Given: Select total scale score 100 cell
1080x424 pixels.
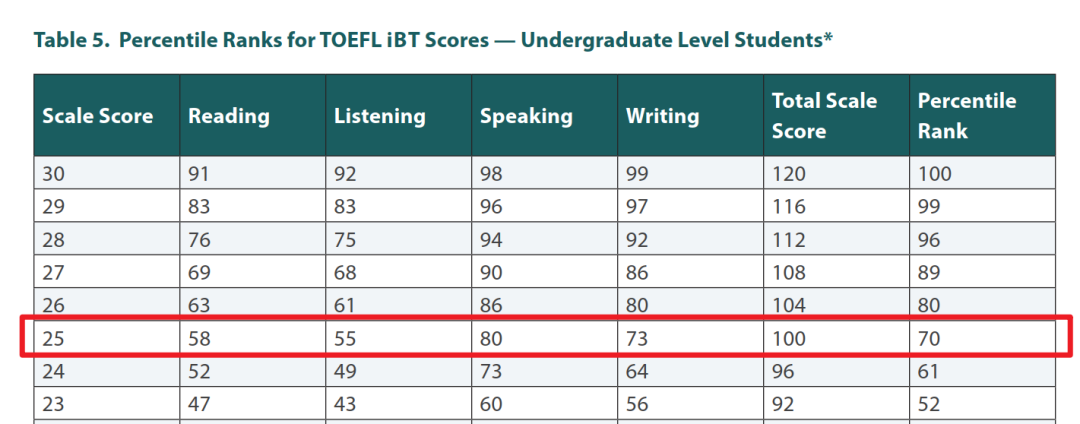Looking at the screenshot, I should click(x=837, y=338).
